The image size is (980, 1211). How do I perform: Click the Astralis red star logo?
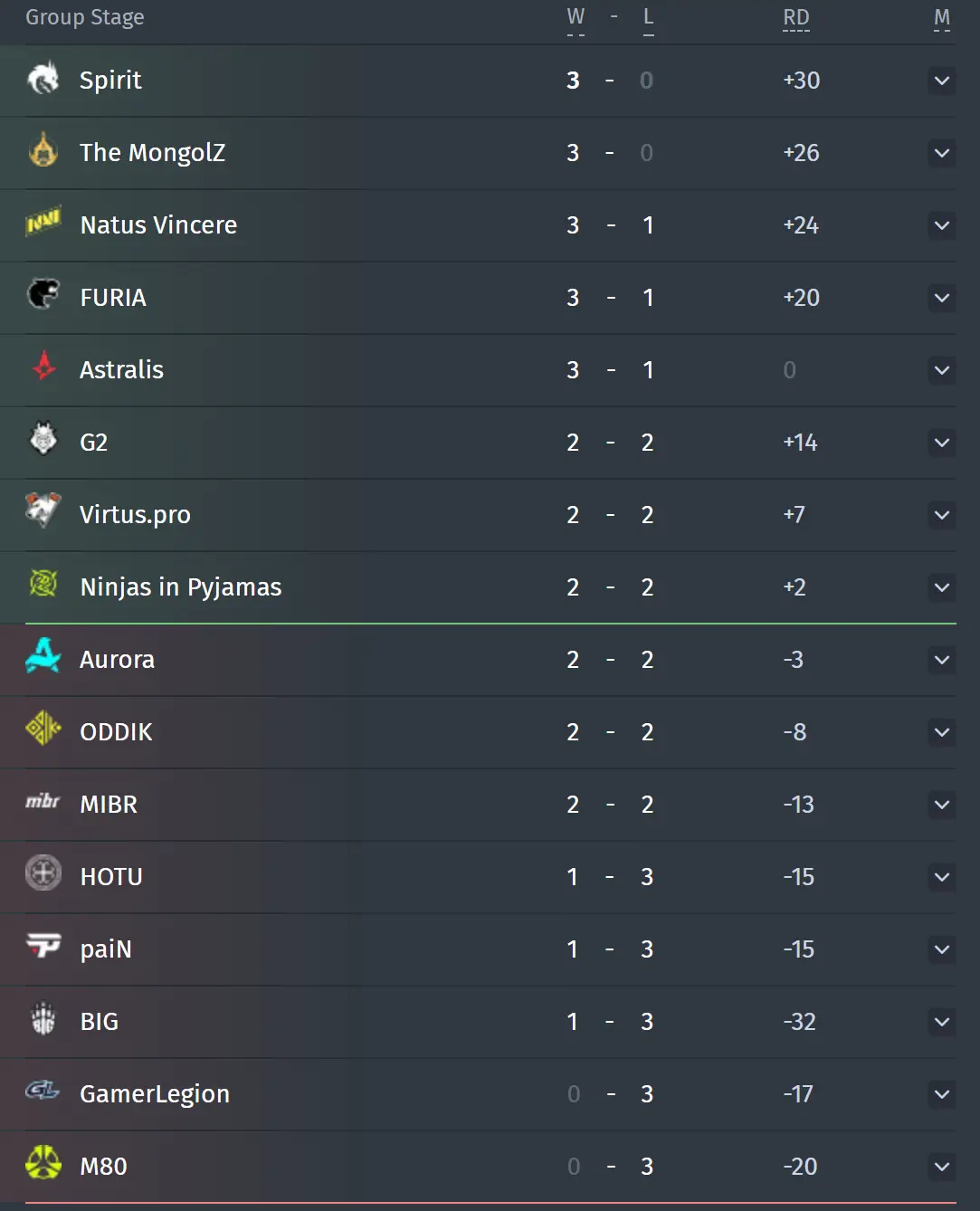point(43,367)
